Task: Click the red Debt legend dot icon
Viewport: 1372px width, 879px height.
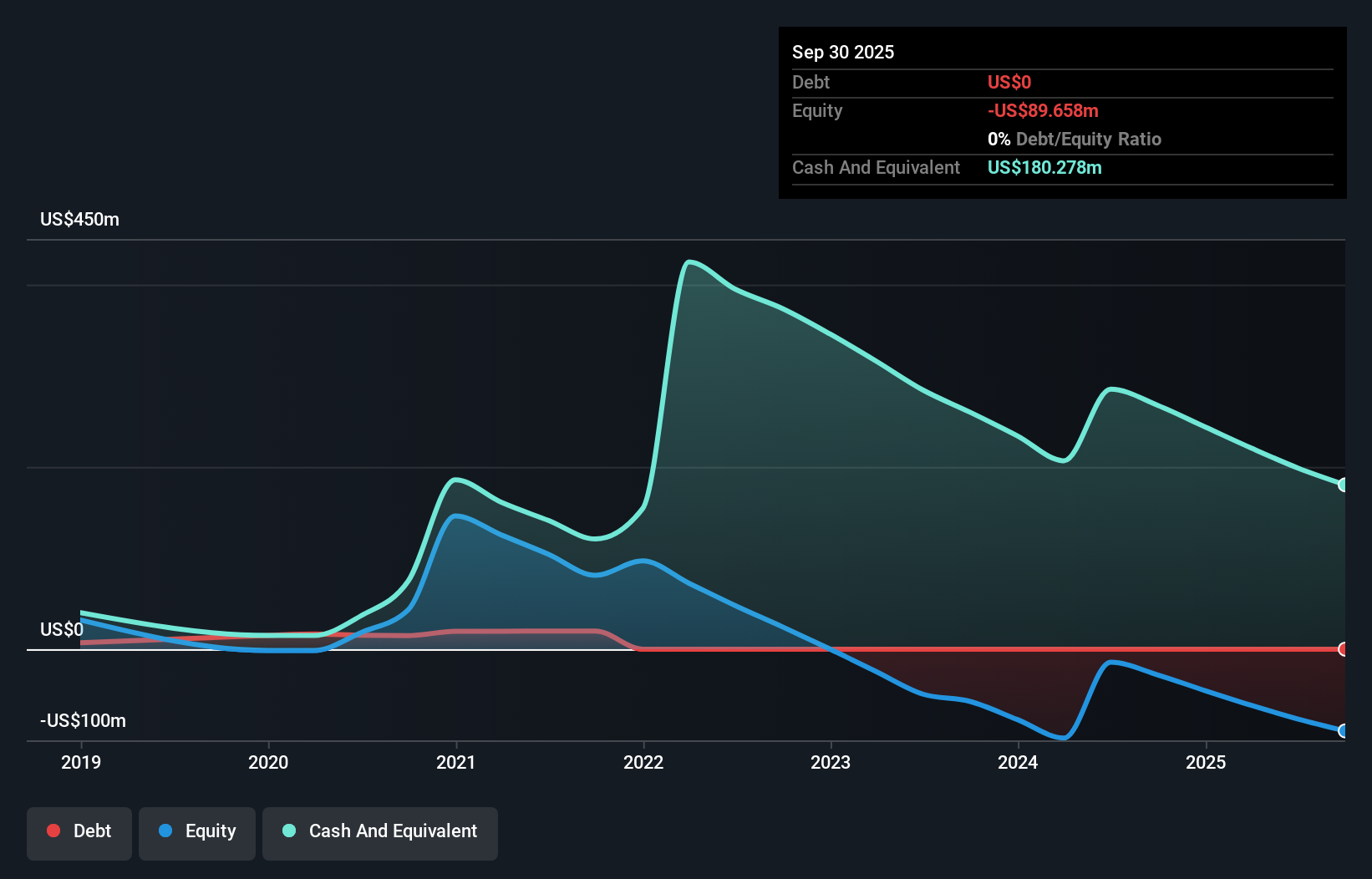Action: (53, 831)
